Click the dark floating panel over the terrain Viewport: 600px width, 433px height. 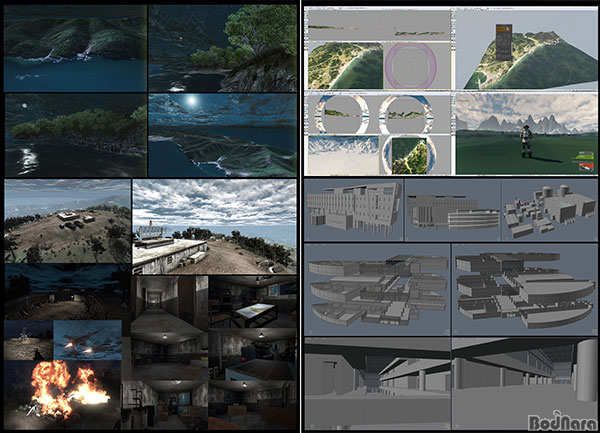click(x=504, y=42)
